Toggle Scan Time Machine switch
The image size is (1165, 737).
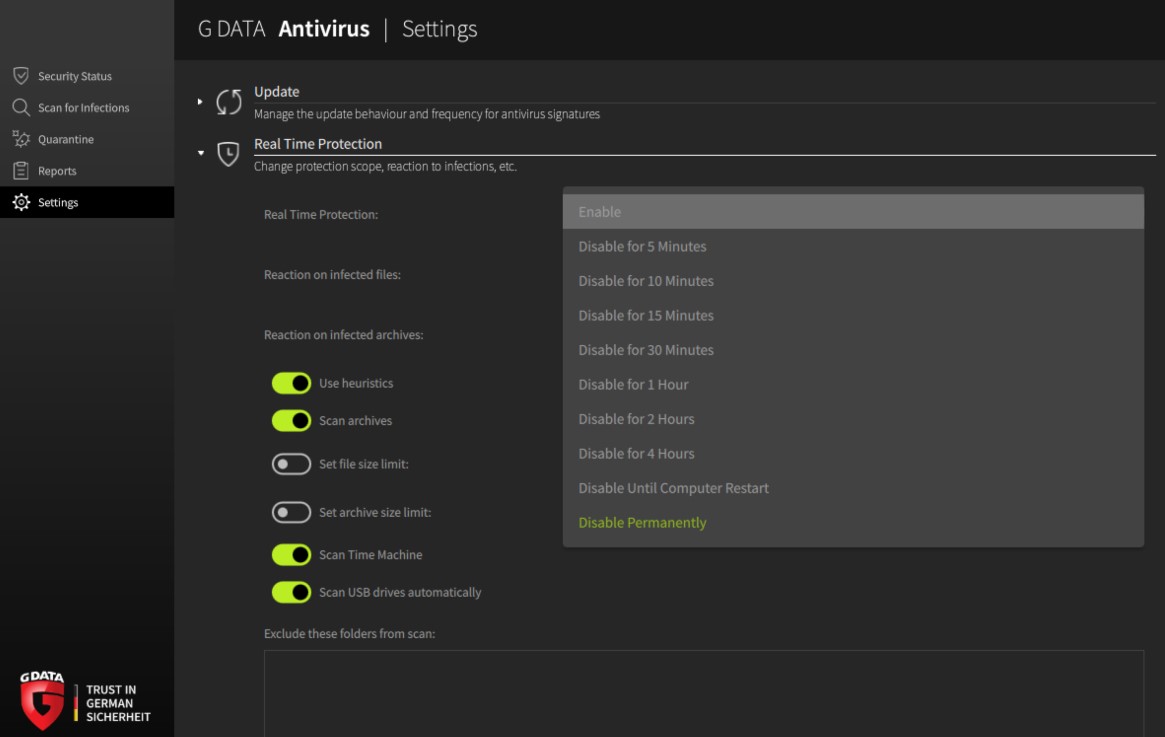(291, 554)
